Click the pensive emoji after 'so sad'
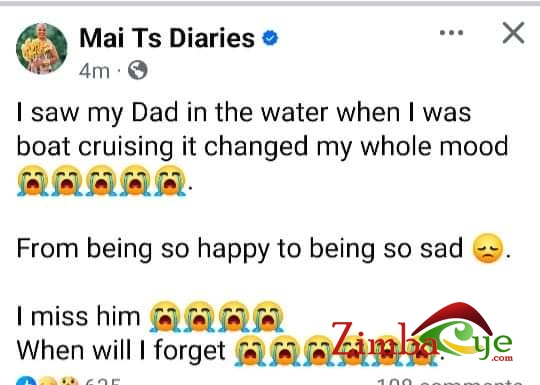The width and height of the screenshot is (540, 385). pyautogui.click(x=488, y=248)
